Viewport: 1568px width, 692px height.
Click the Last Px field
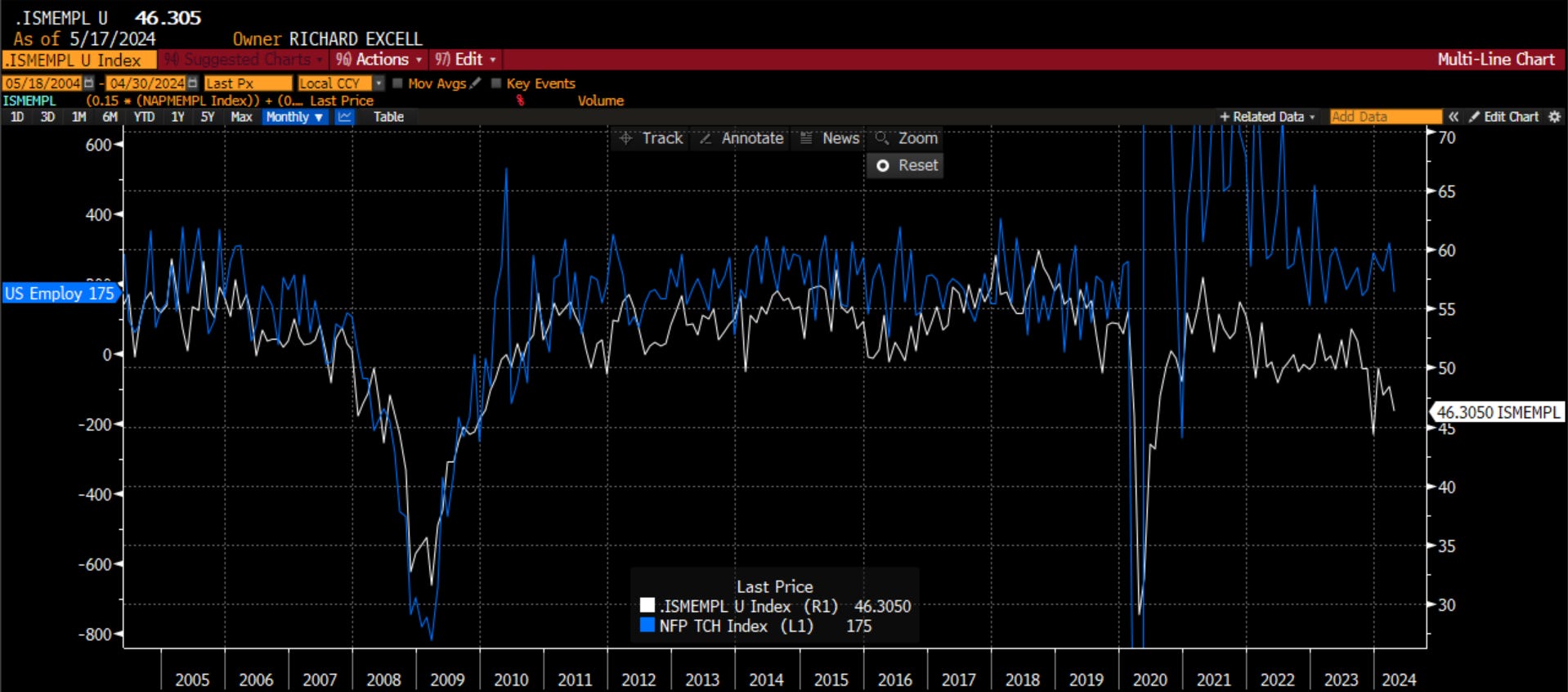247,83
